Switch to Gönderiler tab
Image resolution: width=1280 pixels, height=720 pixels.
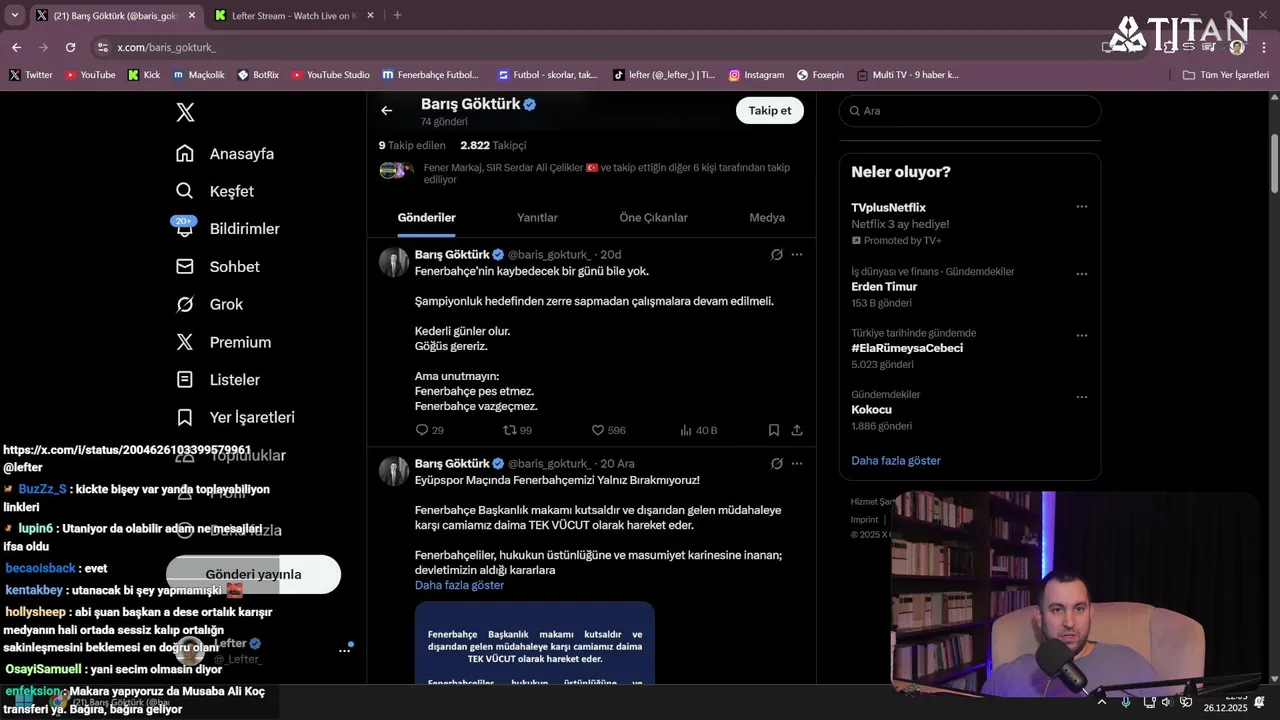point(427,217)
